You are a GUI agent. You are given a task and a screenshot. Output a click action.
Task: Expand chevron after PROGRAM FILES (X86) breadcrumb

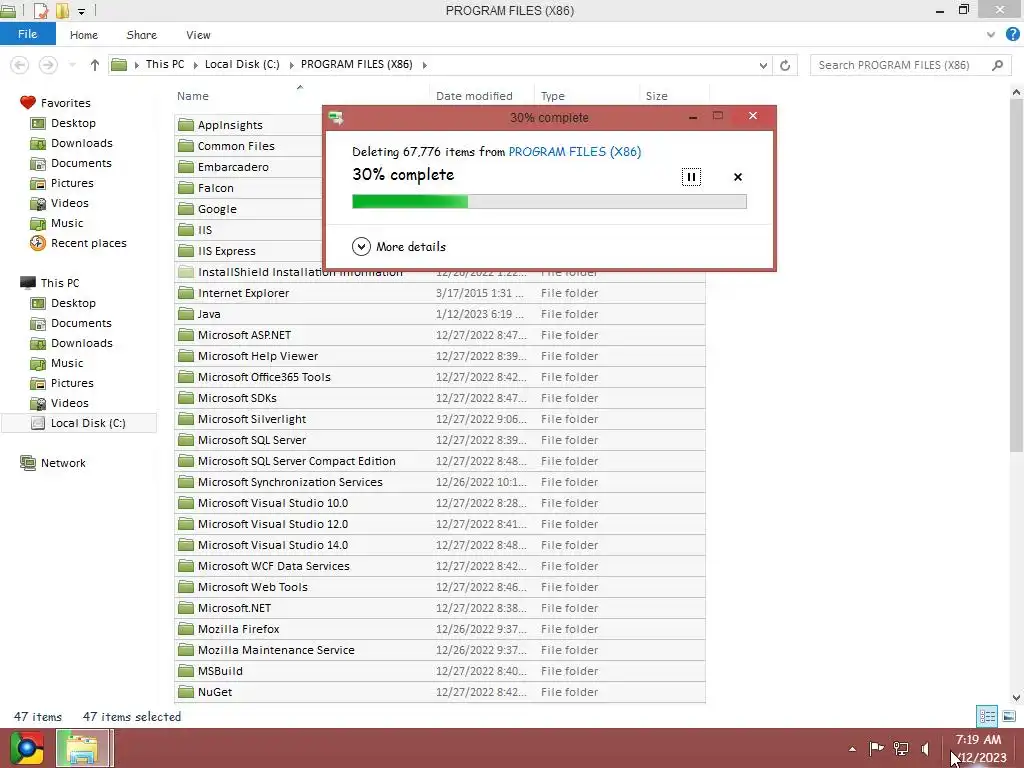(x=425, y=65)
